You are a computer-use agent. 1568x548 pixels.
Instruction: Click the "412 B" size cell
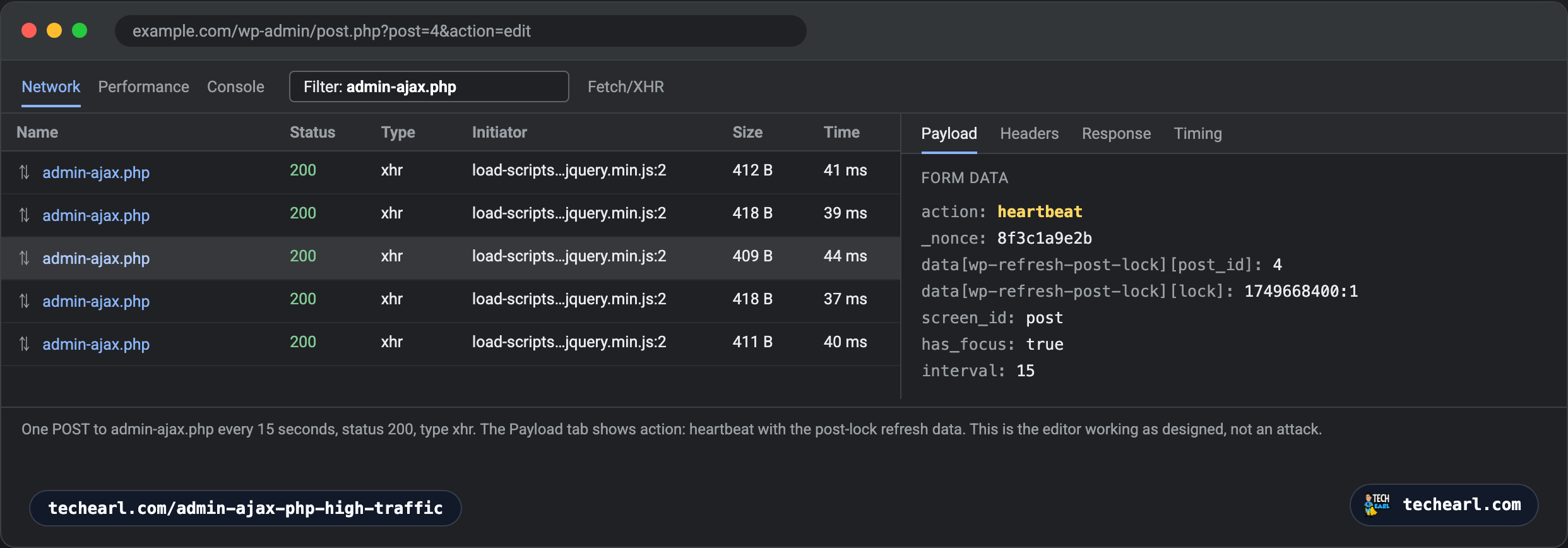(752, 170)
